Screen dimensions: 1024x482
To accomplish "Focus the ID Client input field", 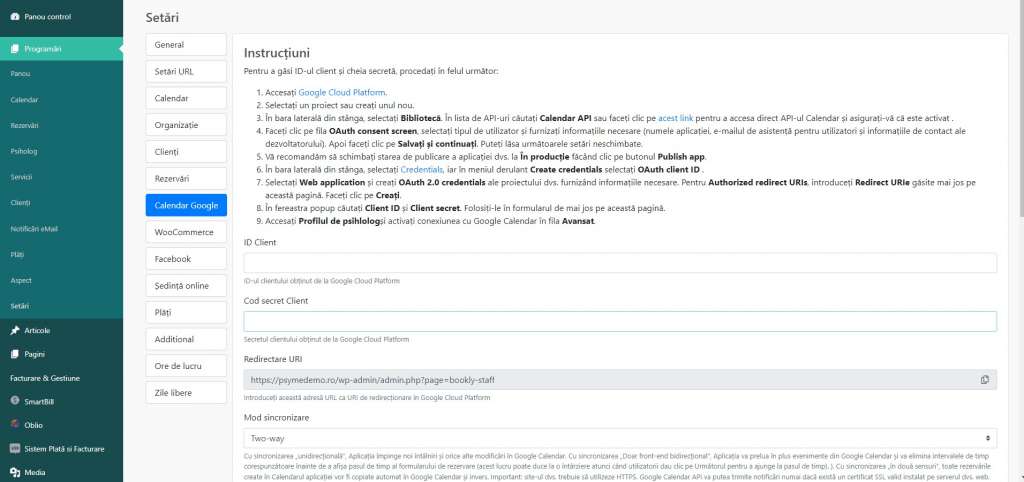I will (620, 263).
